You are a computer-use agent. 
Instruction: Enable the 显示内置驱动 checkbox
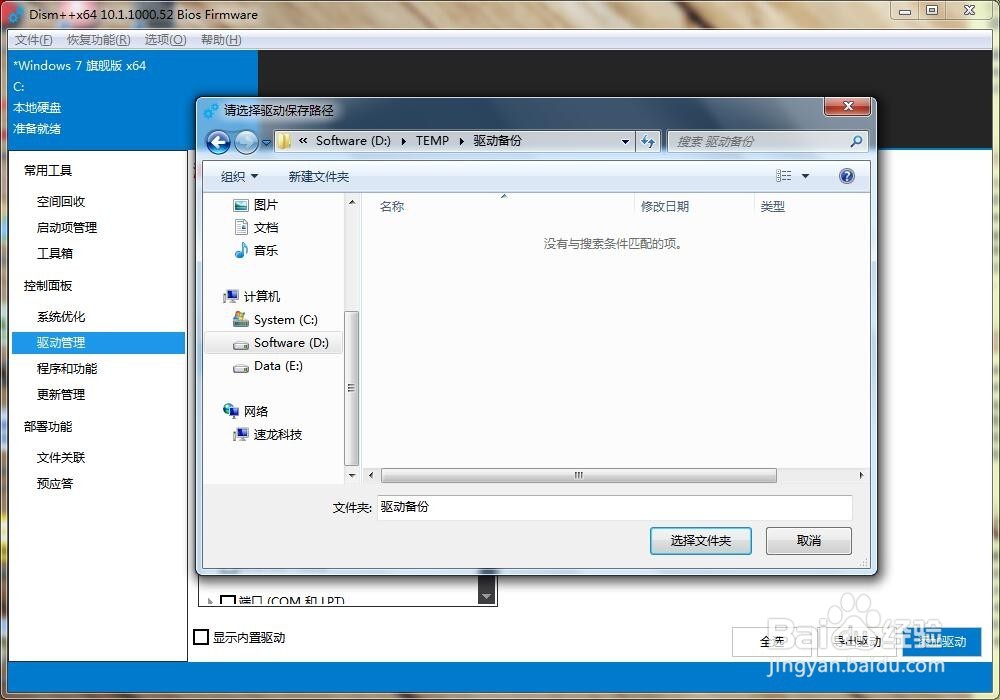202,637
